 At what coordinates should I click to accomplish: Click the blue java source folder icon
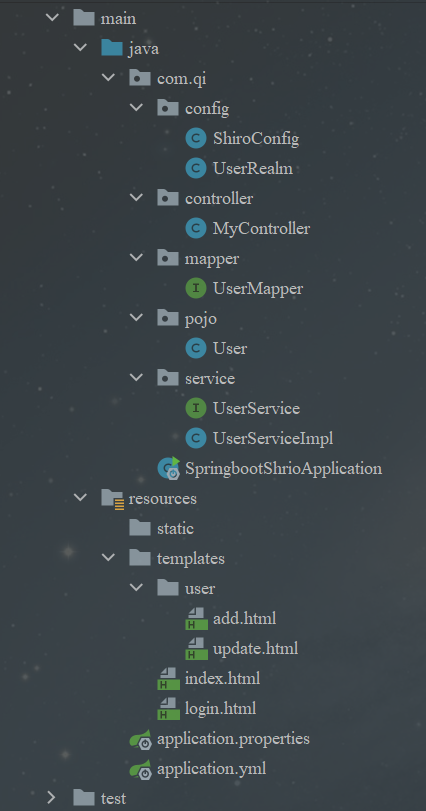point(112,48)
